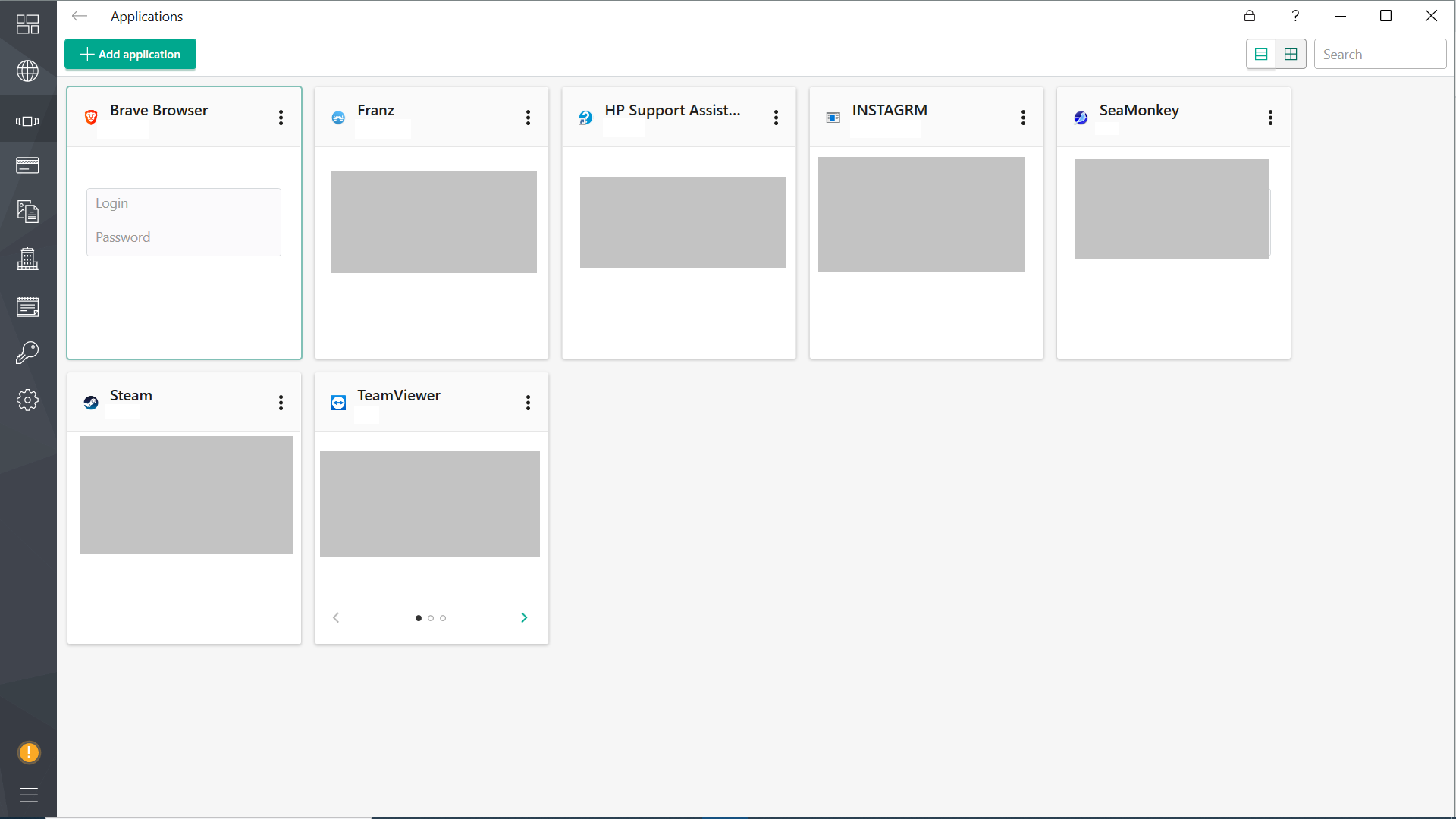Select the Franz screenshot thumbnail
Image resolution: width=1456 pixels, height=819 pixels.
[434, 221]
